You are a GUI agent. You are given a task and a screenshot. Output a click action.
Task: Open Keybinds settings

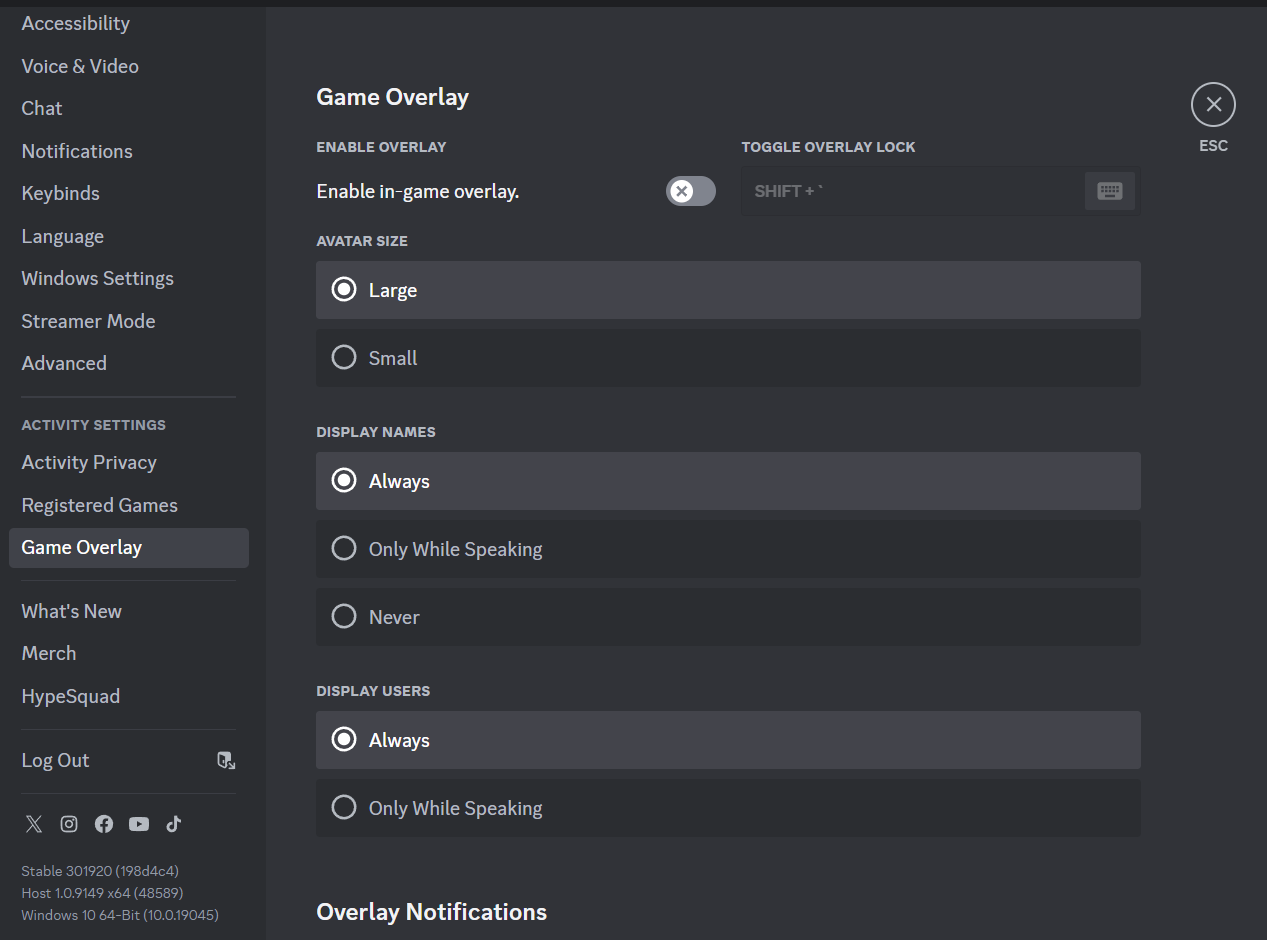click(129, 193)
